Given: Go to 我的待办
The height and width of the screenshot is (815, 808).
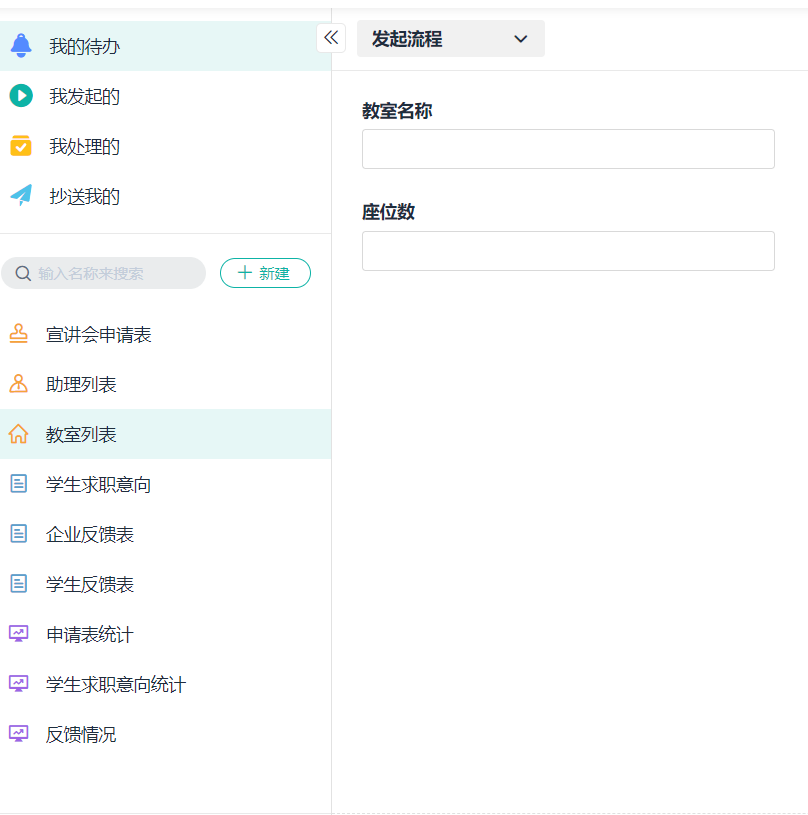Looking at the screenshot, I should click(x=85, y=46).
